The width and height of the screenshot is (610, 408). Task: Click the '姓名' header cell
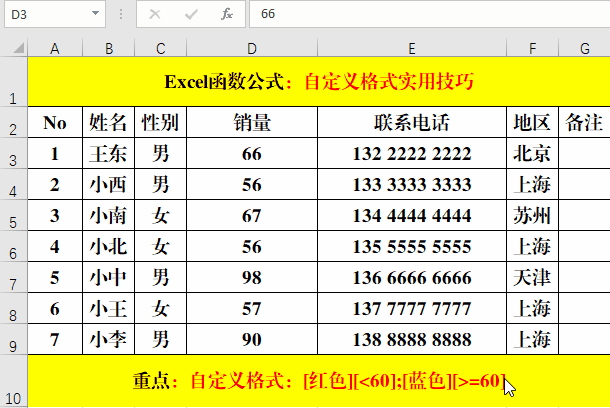point(109,122)
